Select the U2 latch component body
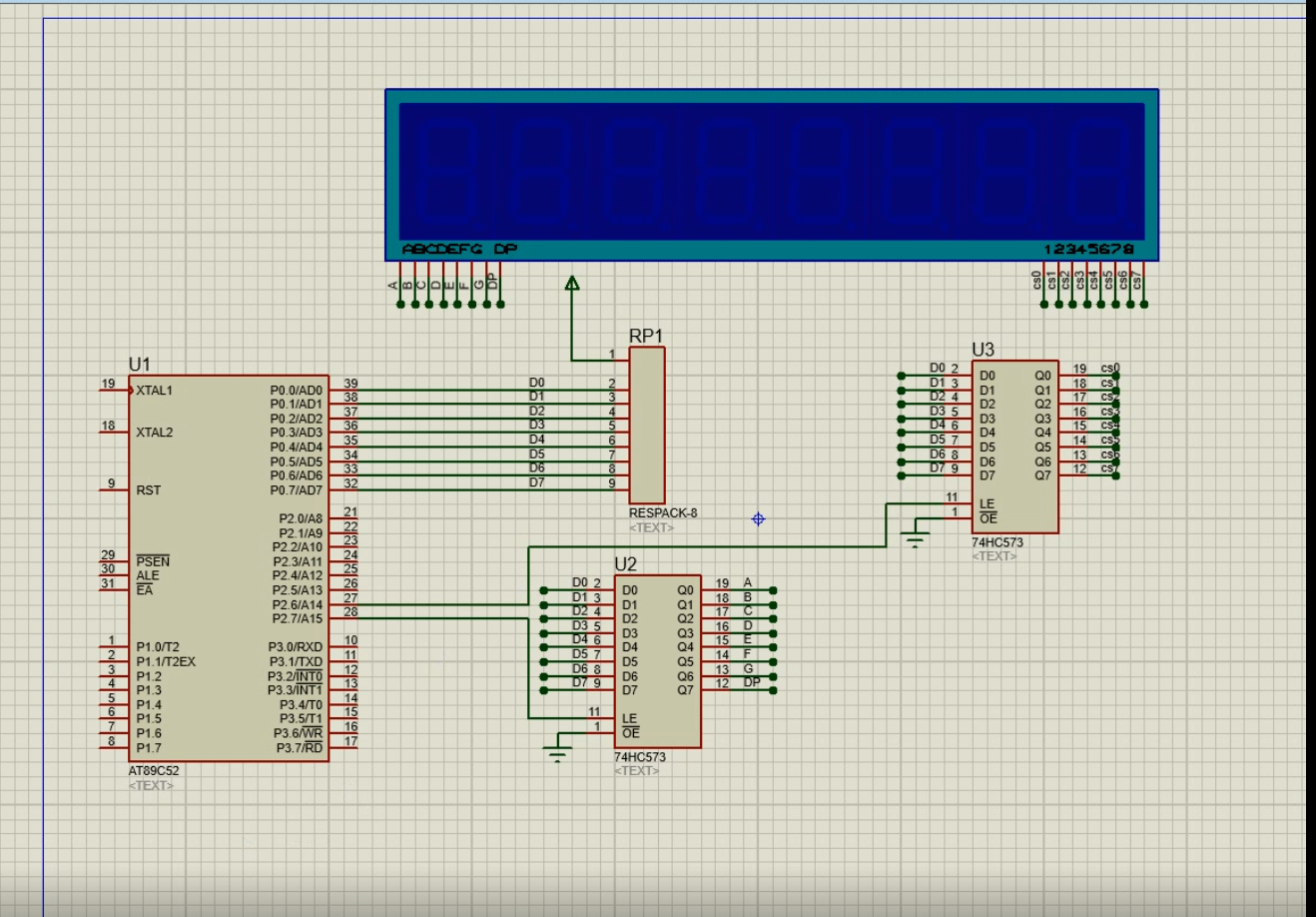 tap(657, 661)
